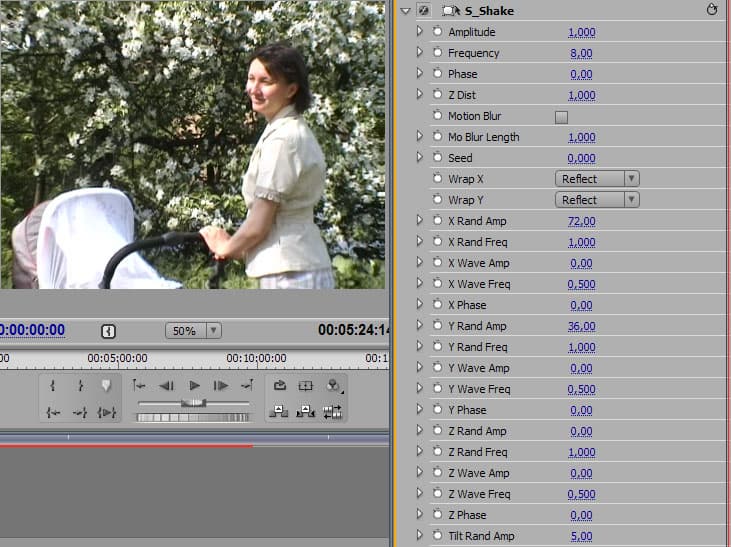This screenshot has width=731, height=547.
Task: Open S_Shake setup icon beside name
Action: pyautogui.click(x=450, y=11)
